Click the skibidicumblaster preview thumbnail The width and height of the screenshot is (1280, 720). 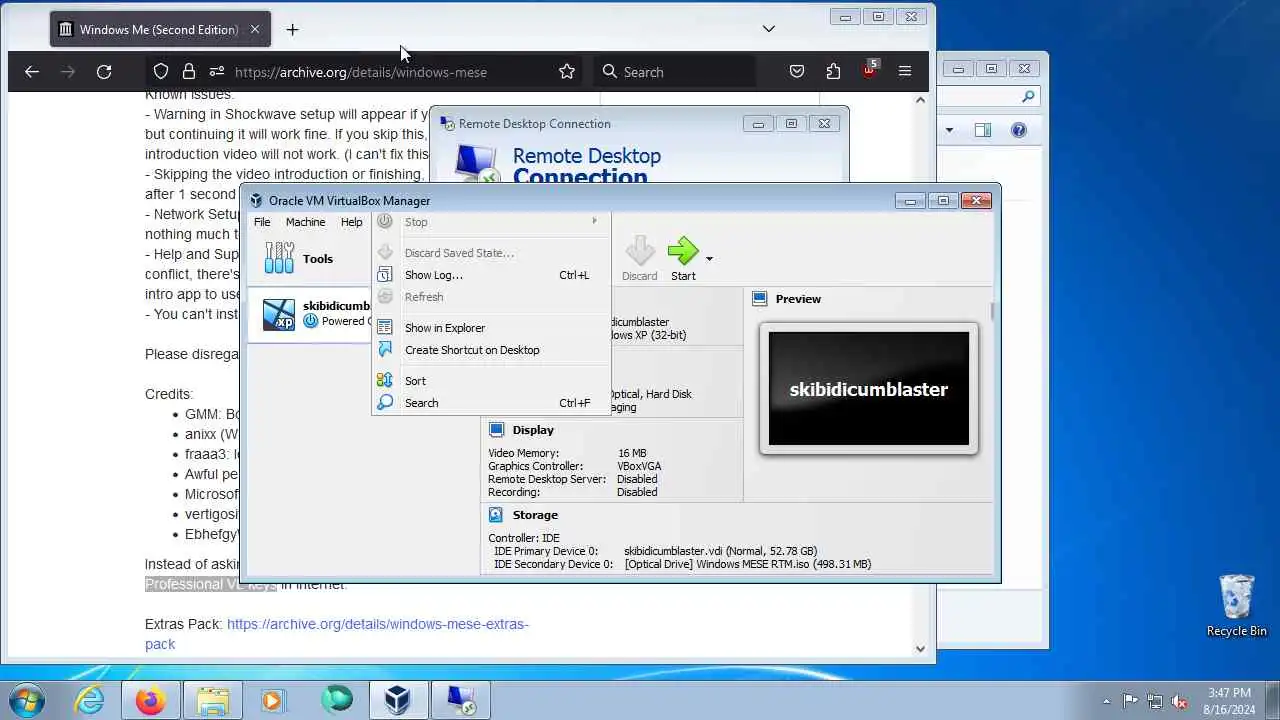[x=869, y=389]
